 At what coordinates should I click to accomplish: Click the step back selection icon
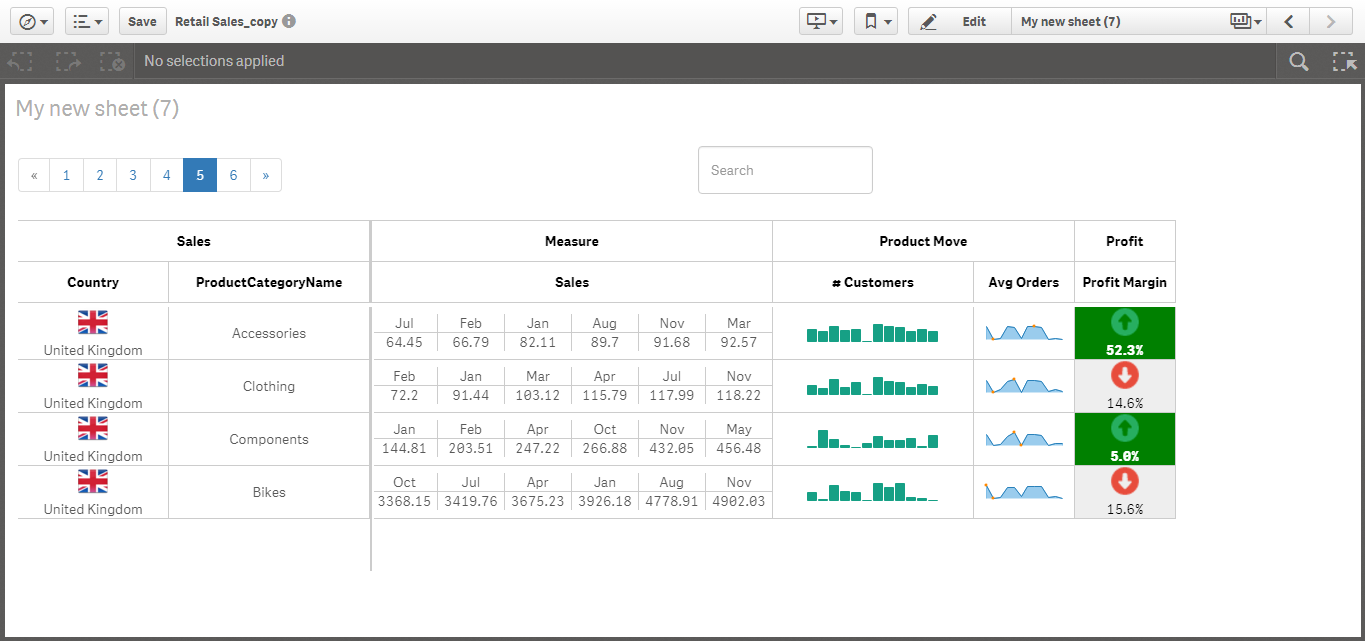click(20, 61)
